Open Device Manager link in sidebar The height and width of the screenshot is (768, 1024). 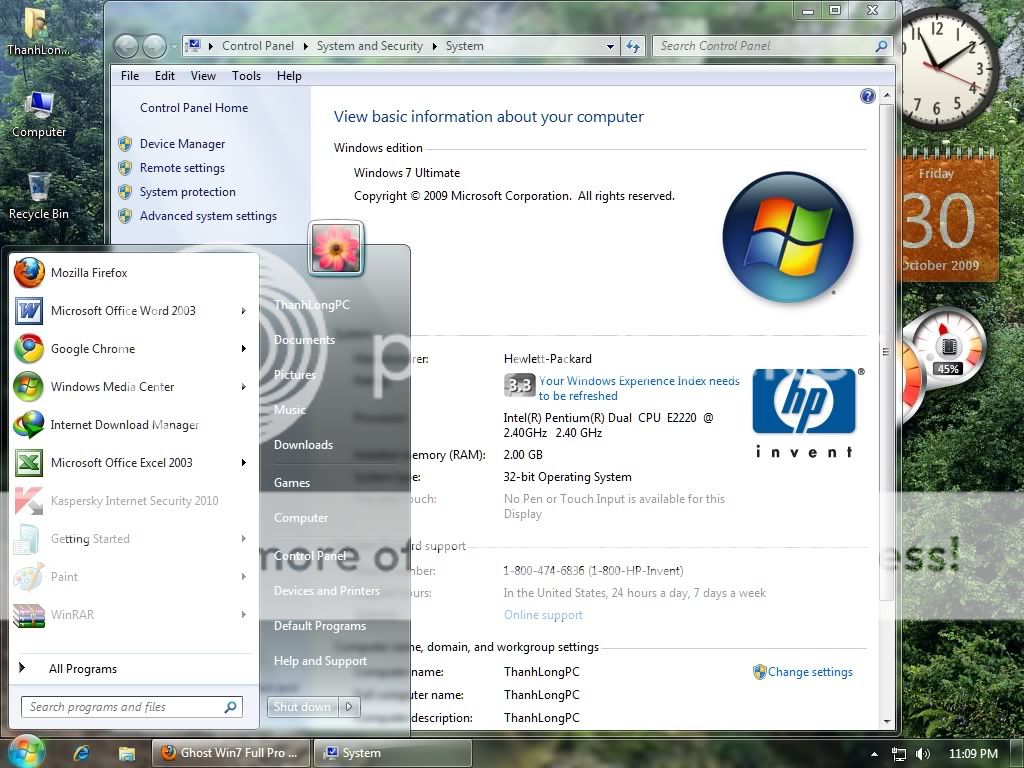pos(182,144)
